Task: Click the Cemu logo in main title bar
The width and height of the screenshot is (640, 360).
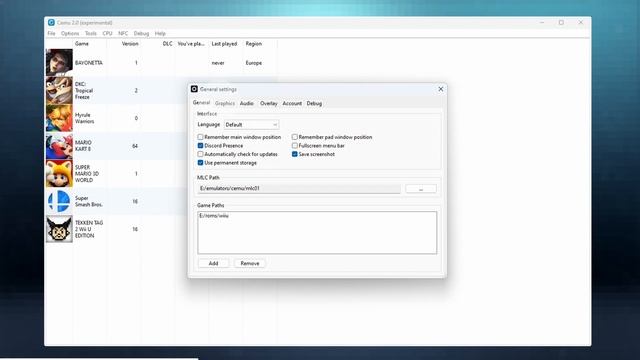Action: 51,22
